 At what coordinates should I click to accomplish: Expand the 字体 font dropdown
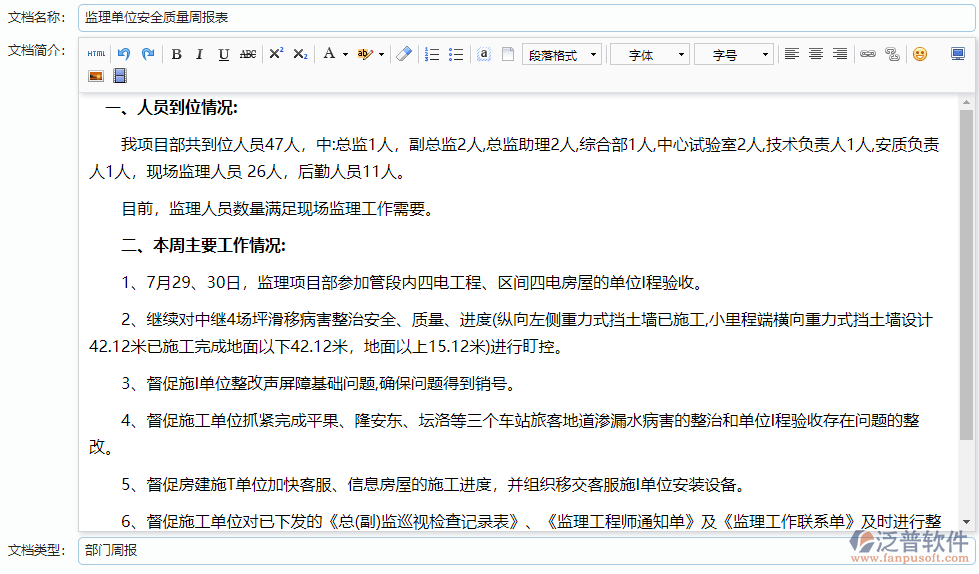click(x=650, y=55)
